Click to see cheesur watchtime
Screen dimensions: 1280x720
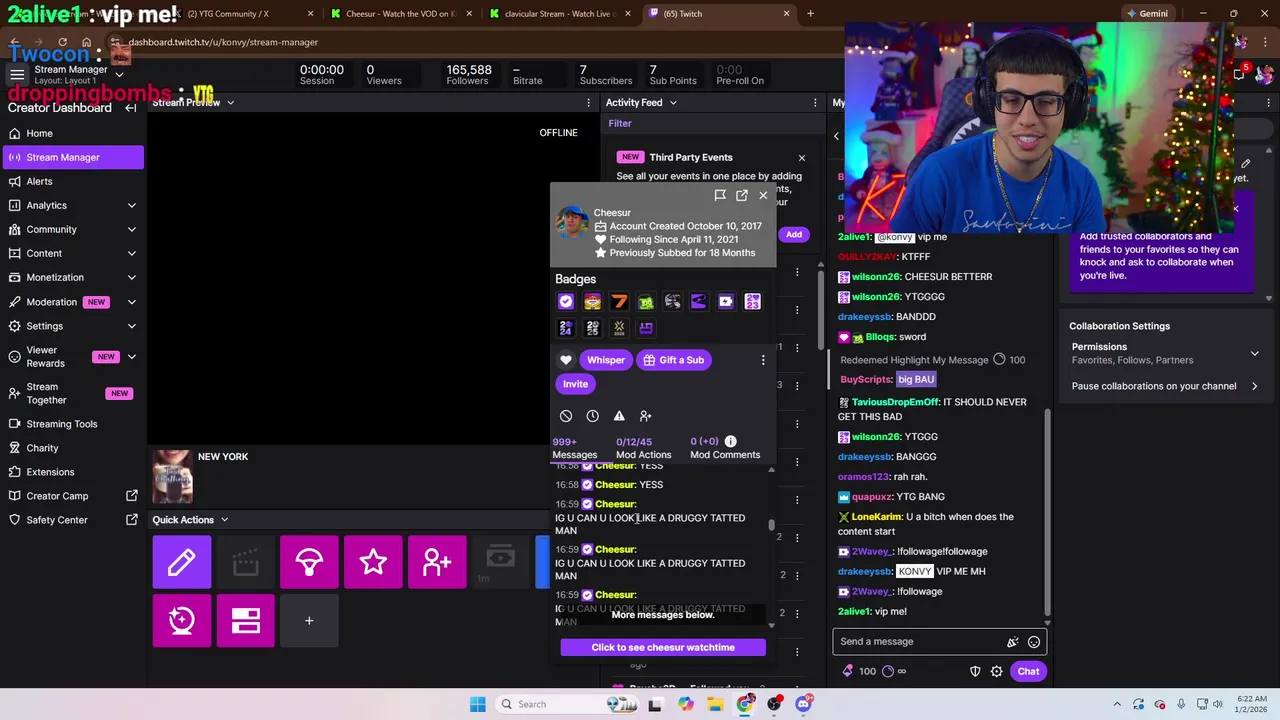point(663,647)
